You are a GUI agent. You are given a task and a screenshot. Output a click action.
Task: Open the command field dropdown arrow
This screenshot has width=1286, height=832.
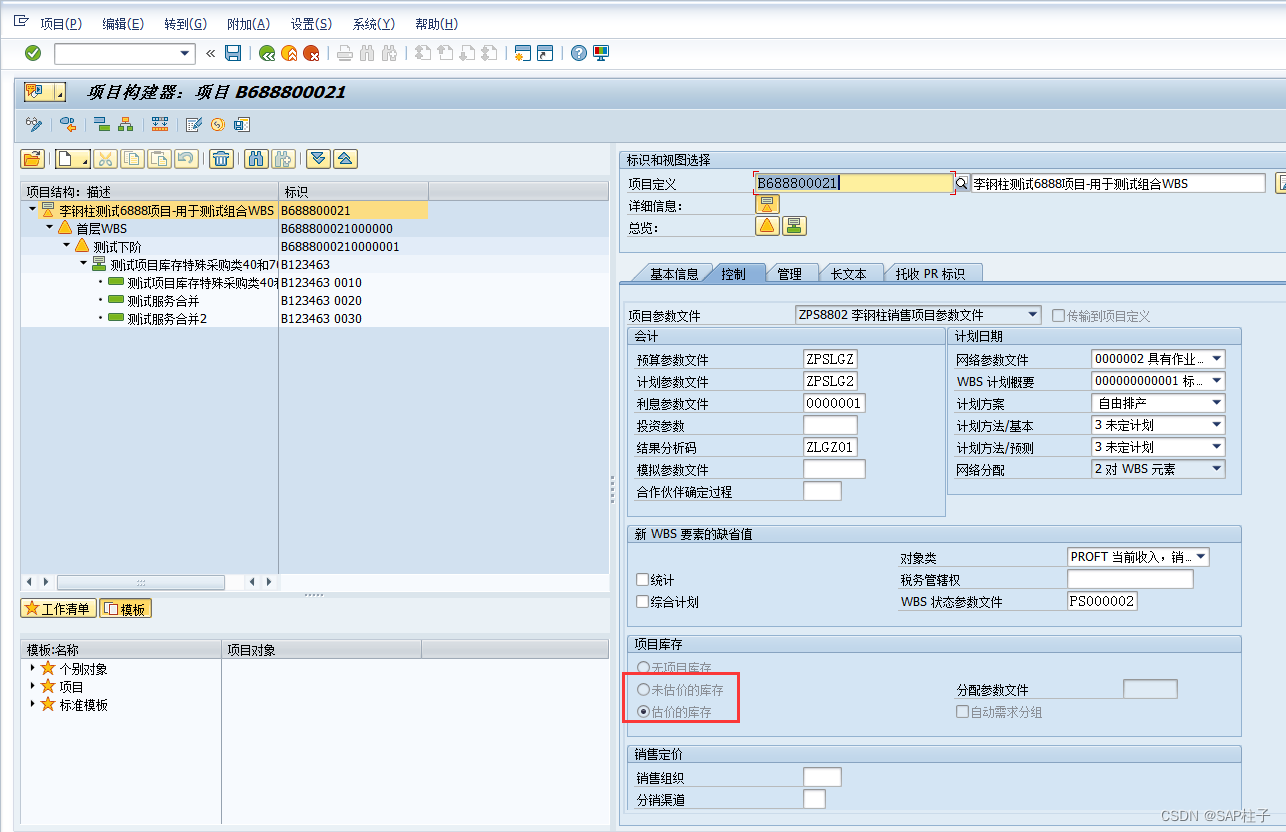[x=185, y=53]
